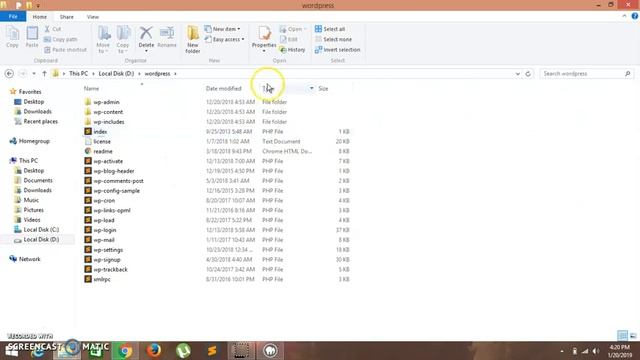Sort by Date modified column header
The image size is (640, 360).
click(x=224, y=89)
